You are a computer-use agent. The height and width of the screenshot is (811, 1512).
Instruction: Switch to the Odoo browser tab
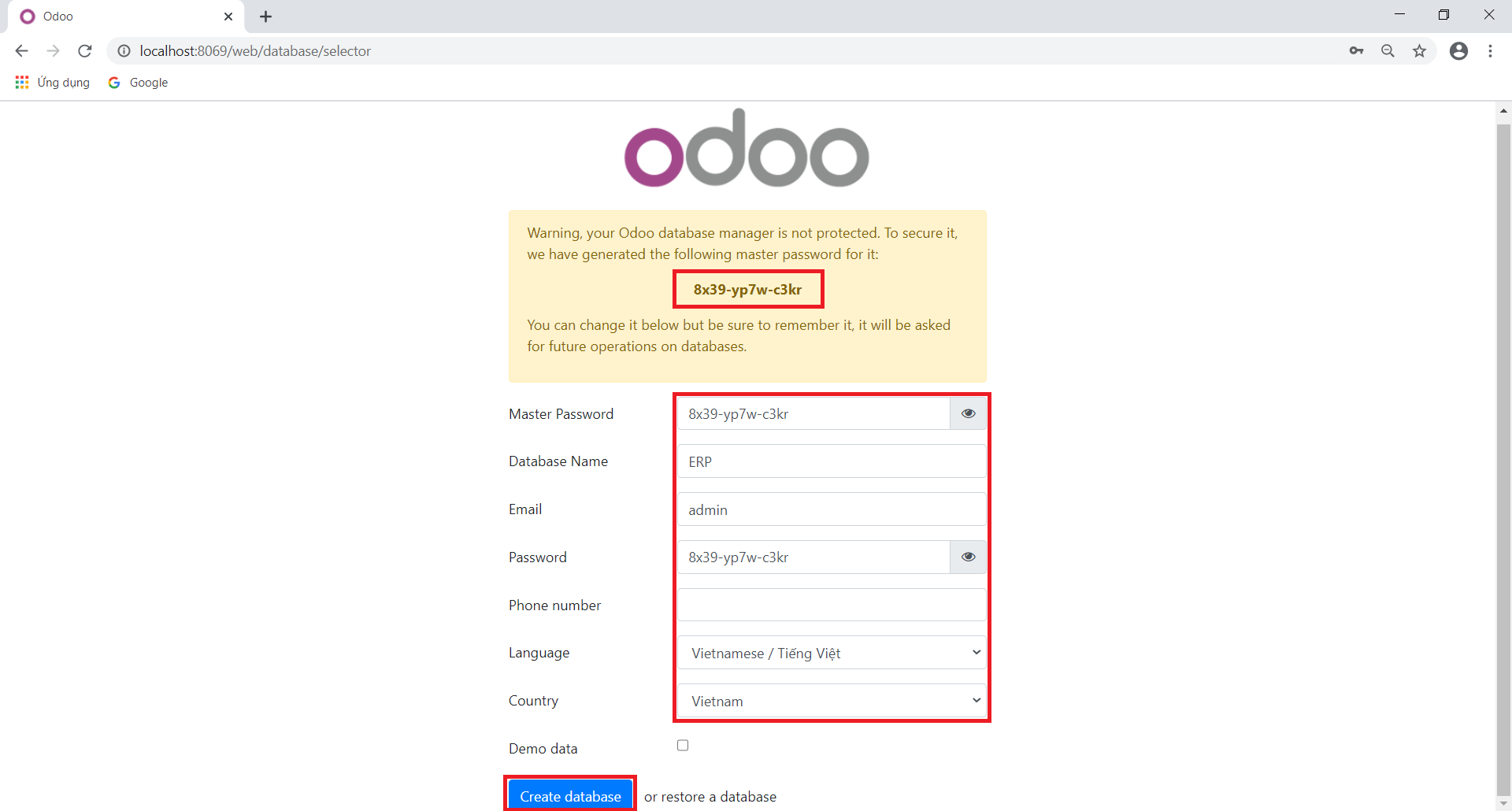point(118,16)
